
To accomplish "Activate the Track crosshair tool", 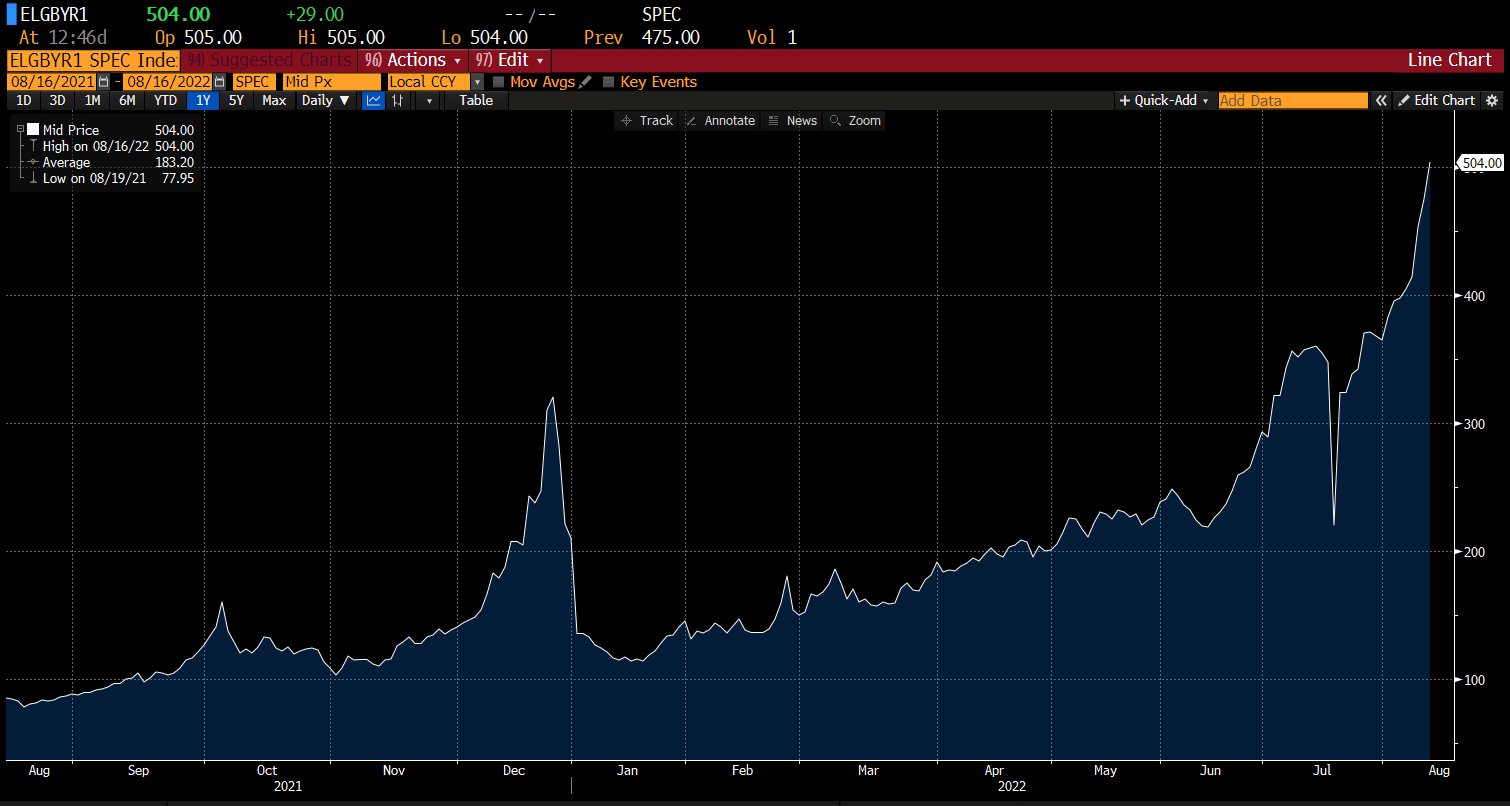I will tap(646, 120).
